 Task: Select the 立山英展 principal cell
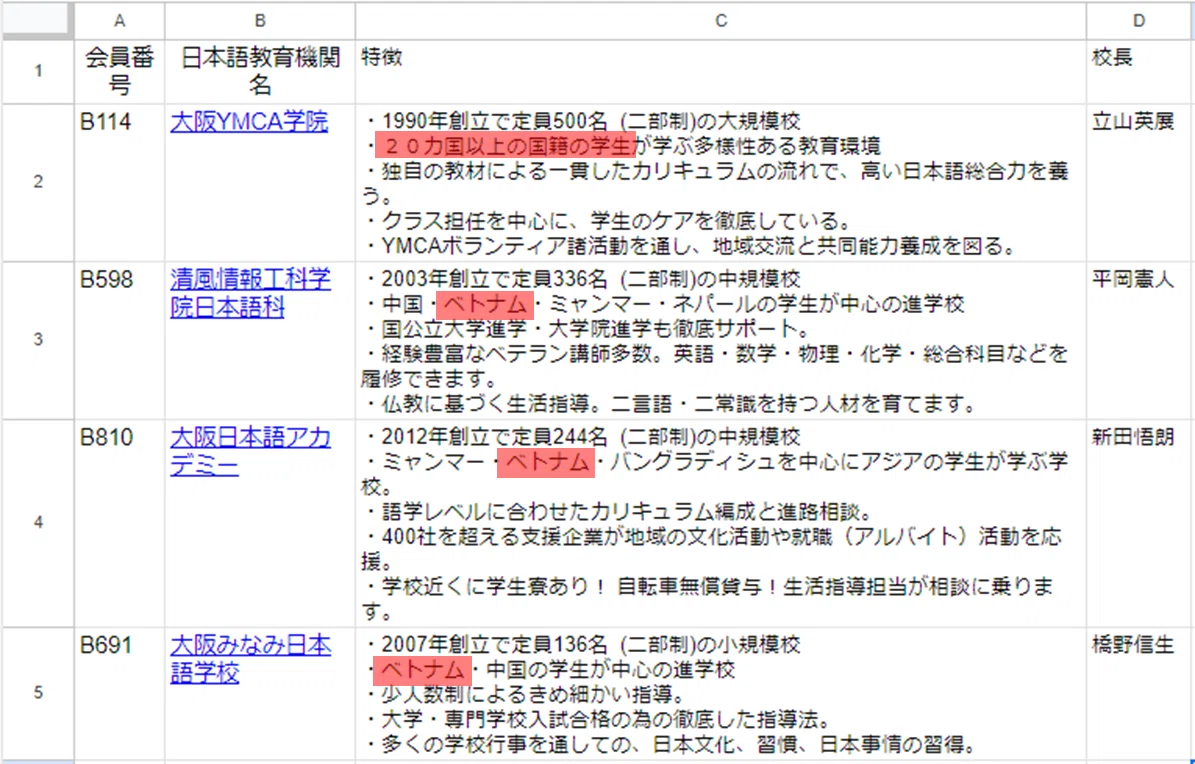pos(1139,182)
